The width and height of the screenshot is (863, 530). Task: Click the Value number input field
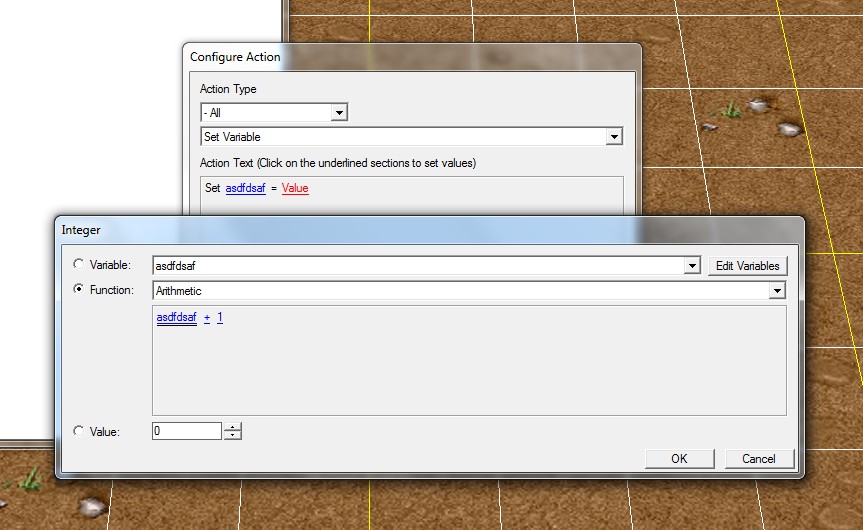tap(187, 431)
